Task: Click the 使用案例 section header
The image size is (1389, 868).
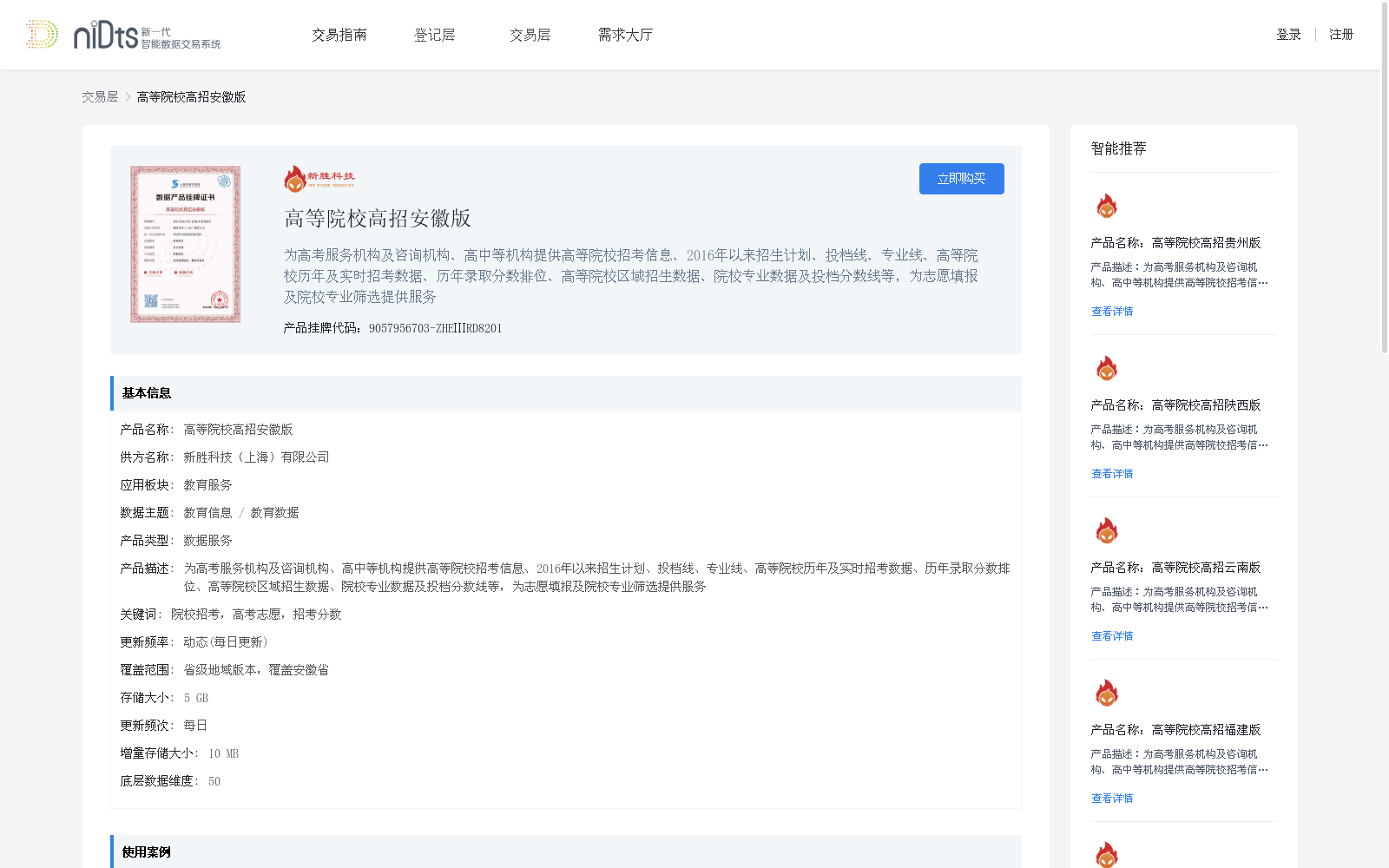Action: click(566, 852)
